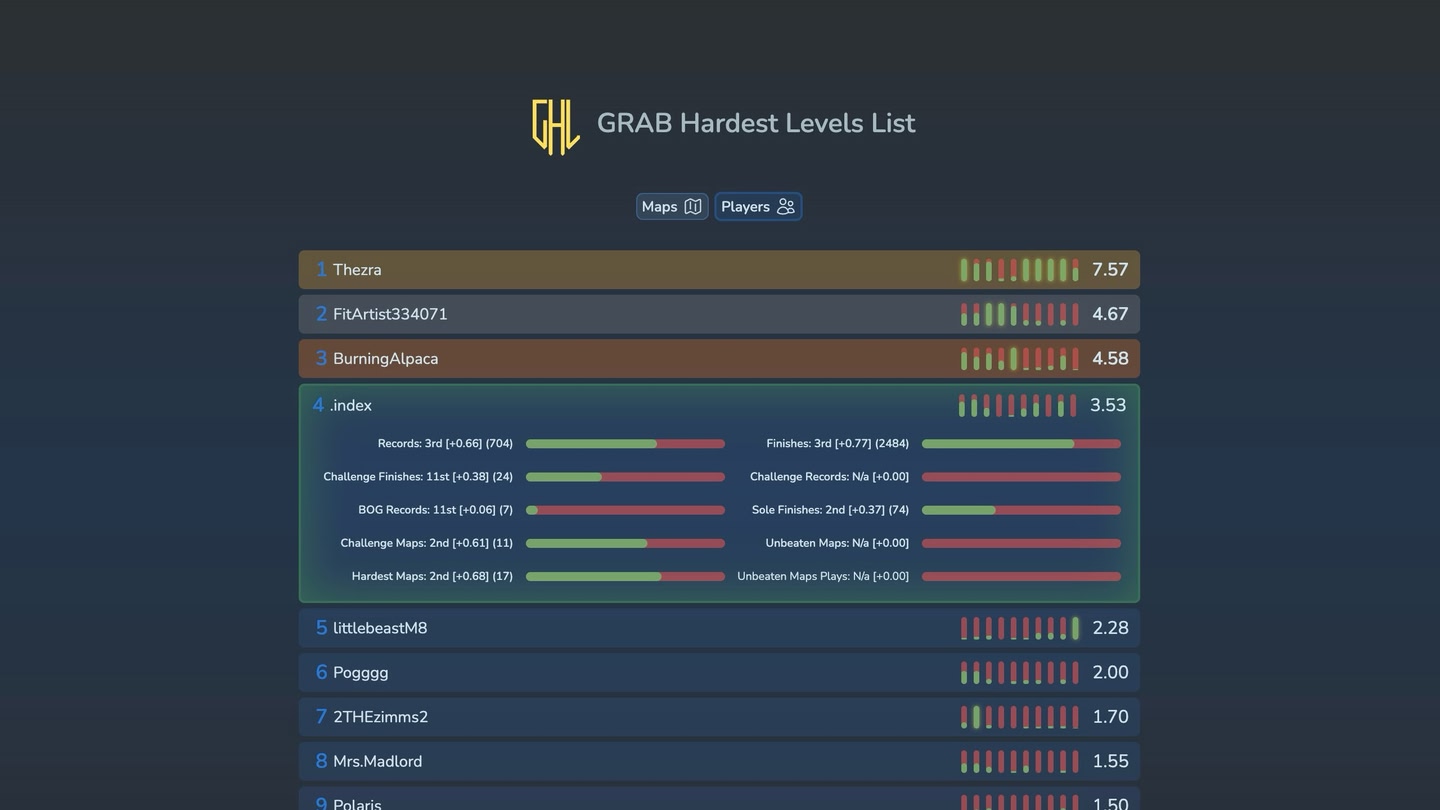Click the map icon in the Maps tab
The width and height of the screenshot is (1440, 810).
pyautogui.click(x=693, y=207)
